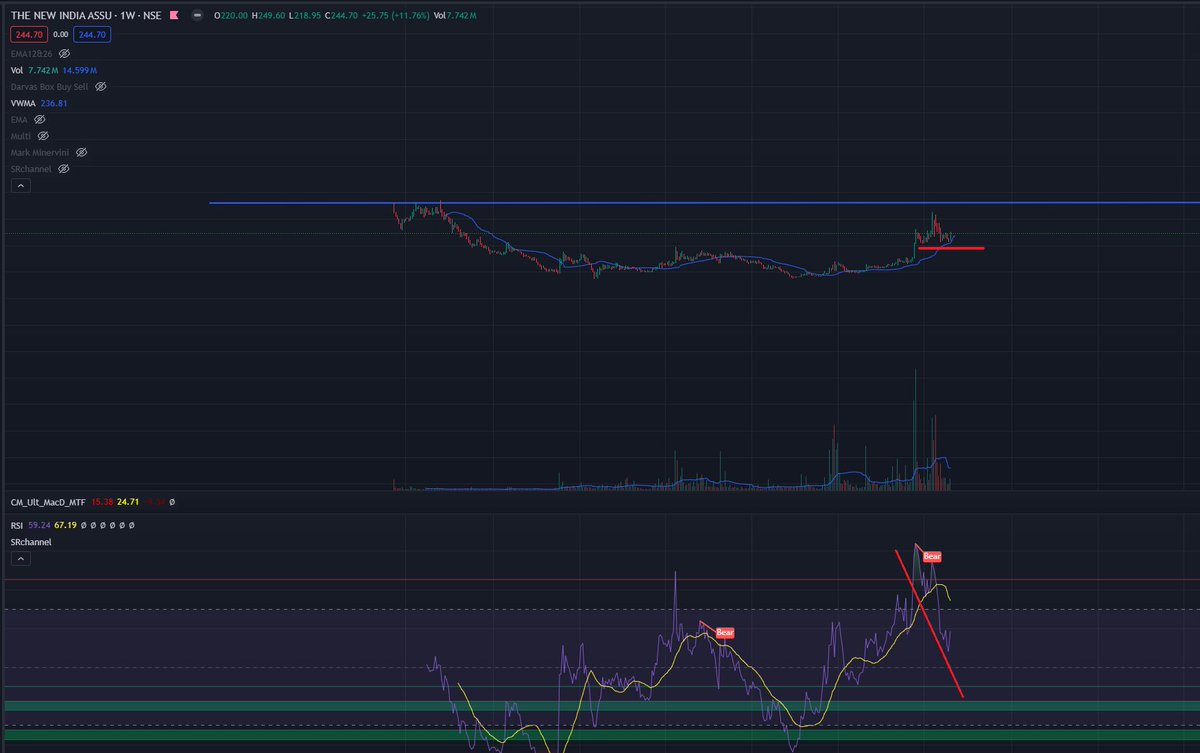Select SRchannel label in the RSI pane
This screenshot has height=753, width=1200.
31,542
